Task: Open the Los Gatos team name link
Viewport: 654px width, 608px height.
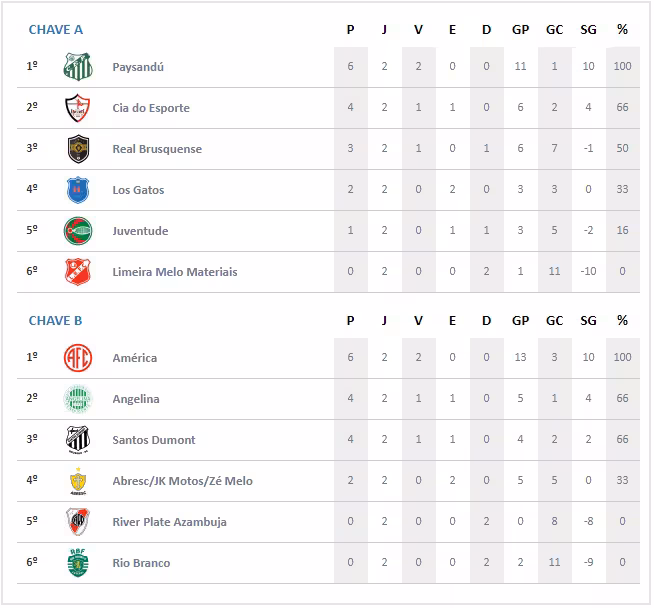Action: 138,190
